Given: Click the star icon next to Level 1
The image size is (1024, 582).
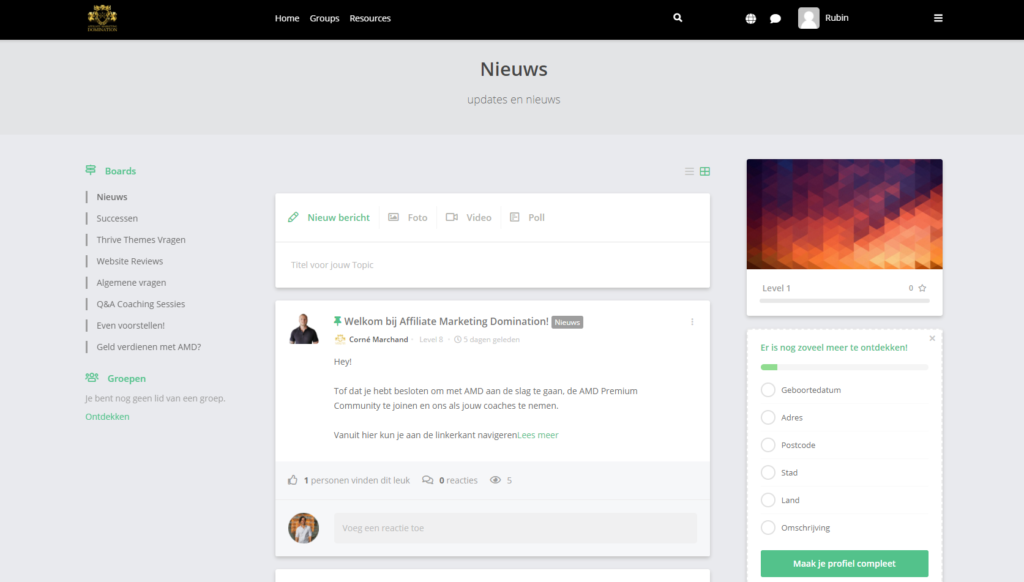Looking at the screenshot, I should (x=922, y=288).
